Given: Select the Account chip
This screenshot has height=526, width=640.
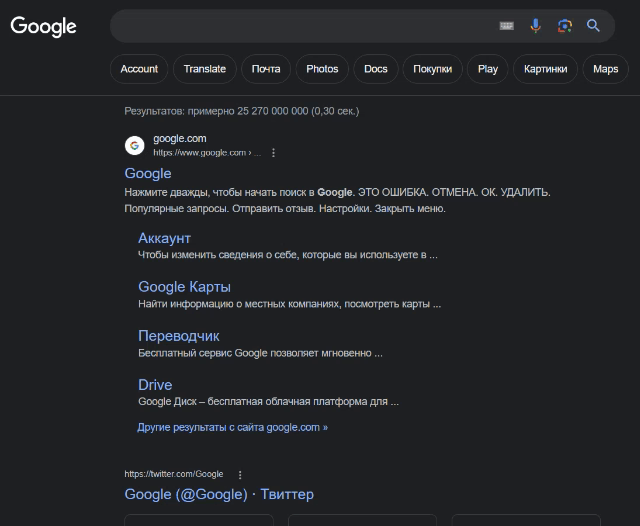Looking at the screenshot, I should click(139, 69).
